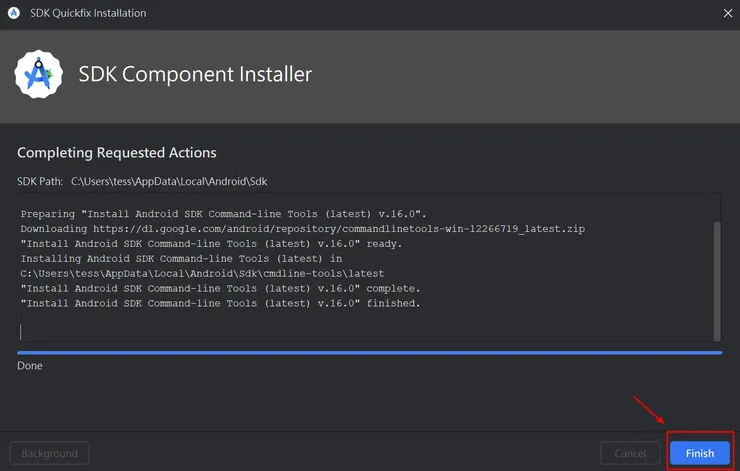Click the Background button

(x=49, y=453)
